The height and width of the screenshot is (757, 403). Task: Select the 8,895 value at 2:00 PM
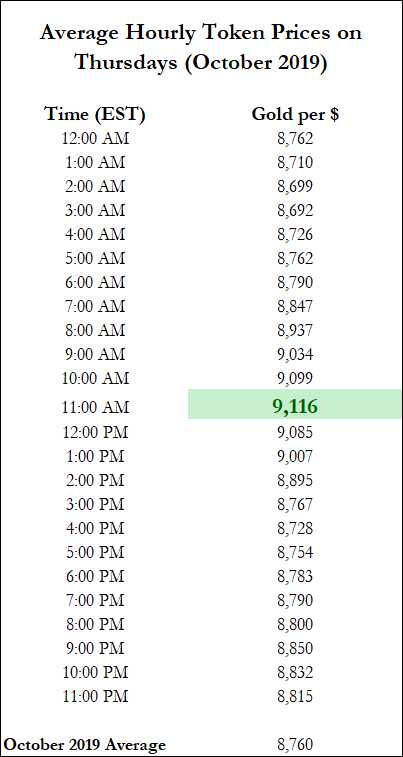(295, 480)
